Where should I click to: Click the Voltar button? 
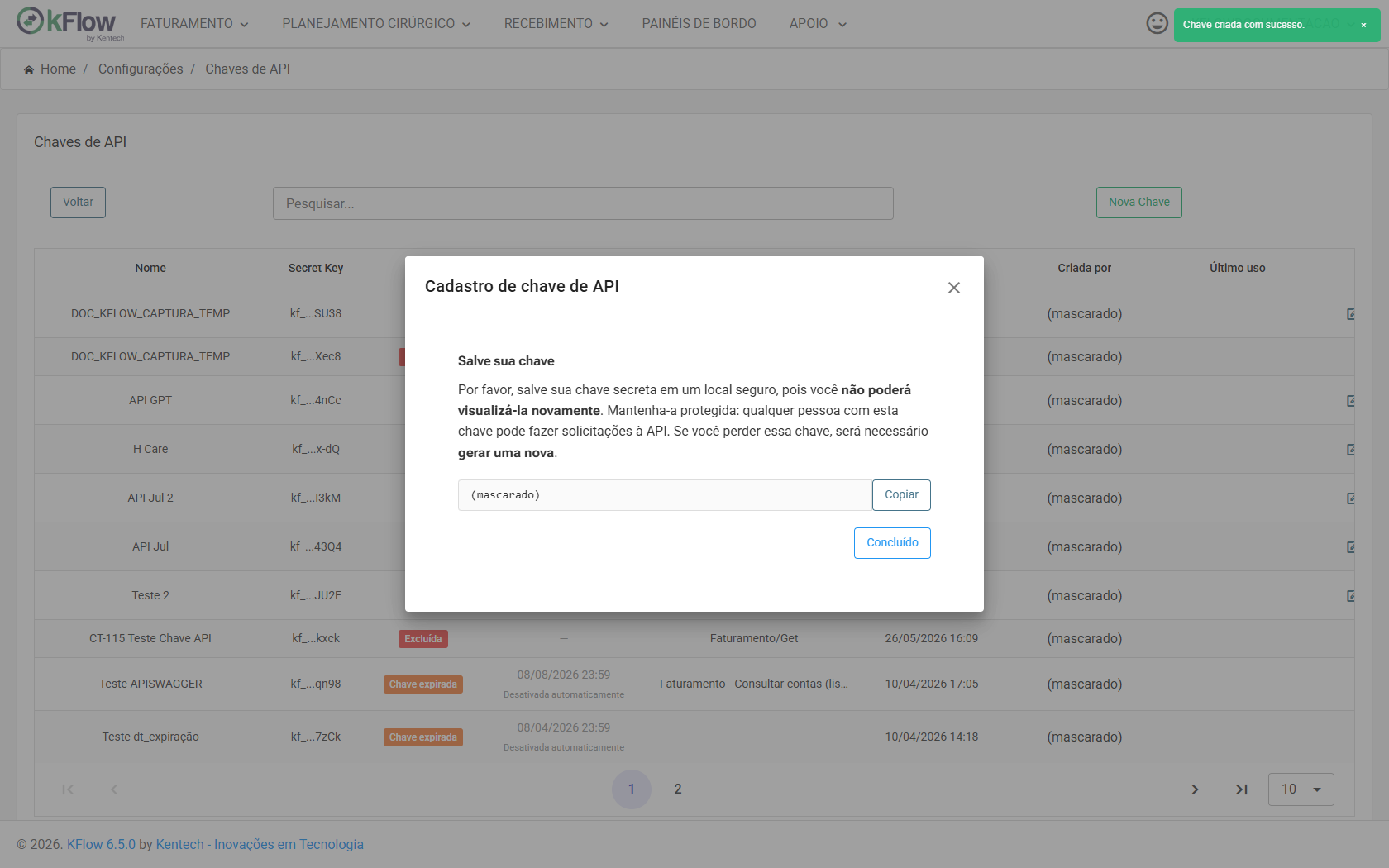pos(78,203)
